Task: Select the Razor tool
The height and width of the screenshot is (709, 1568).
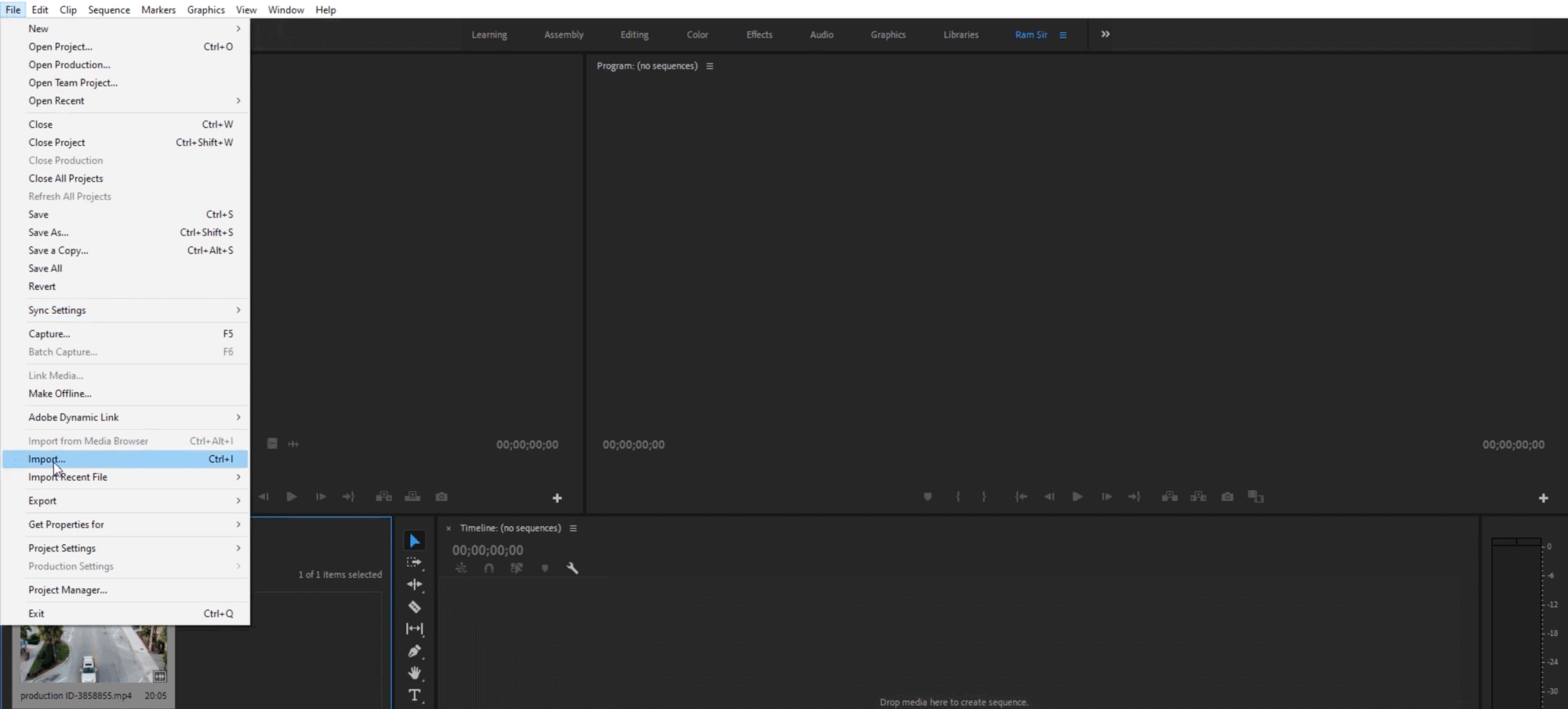Action: click(414, 607)
